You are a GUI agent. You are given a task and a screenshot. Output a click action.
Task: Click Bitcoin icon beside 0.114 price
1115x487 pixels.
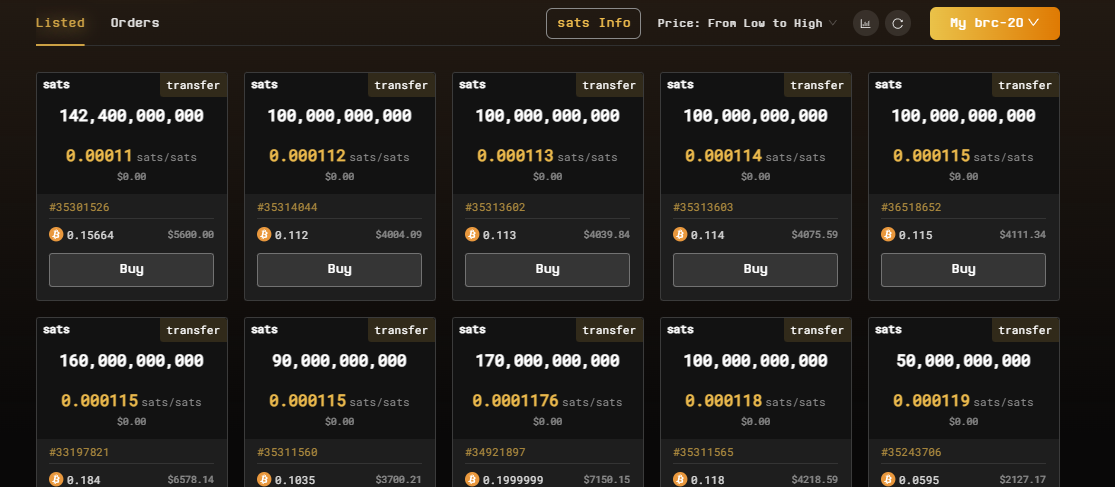pos(680,235)
